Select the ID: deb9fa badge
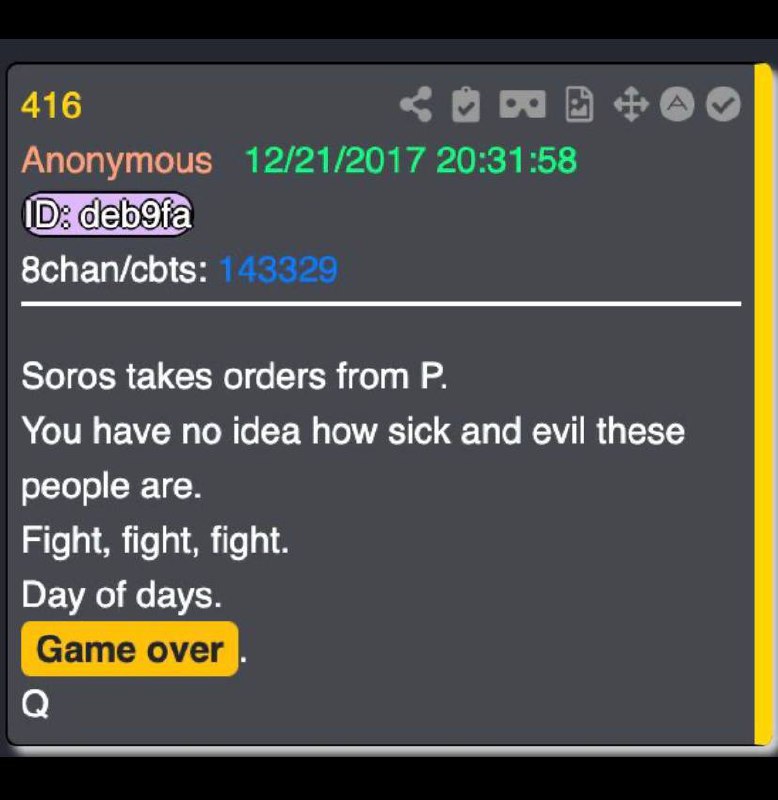 tap(108, 214)
